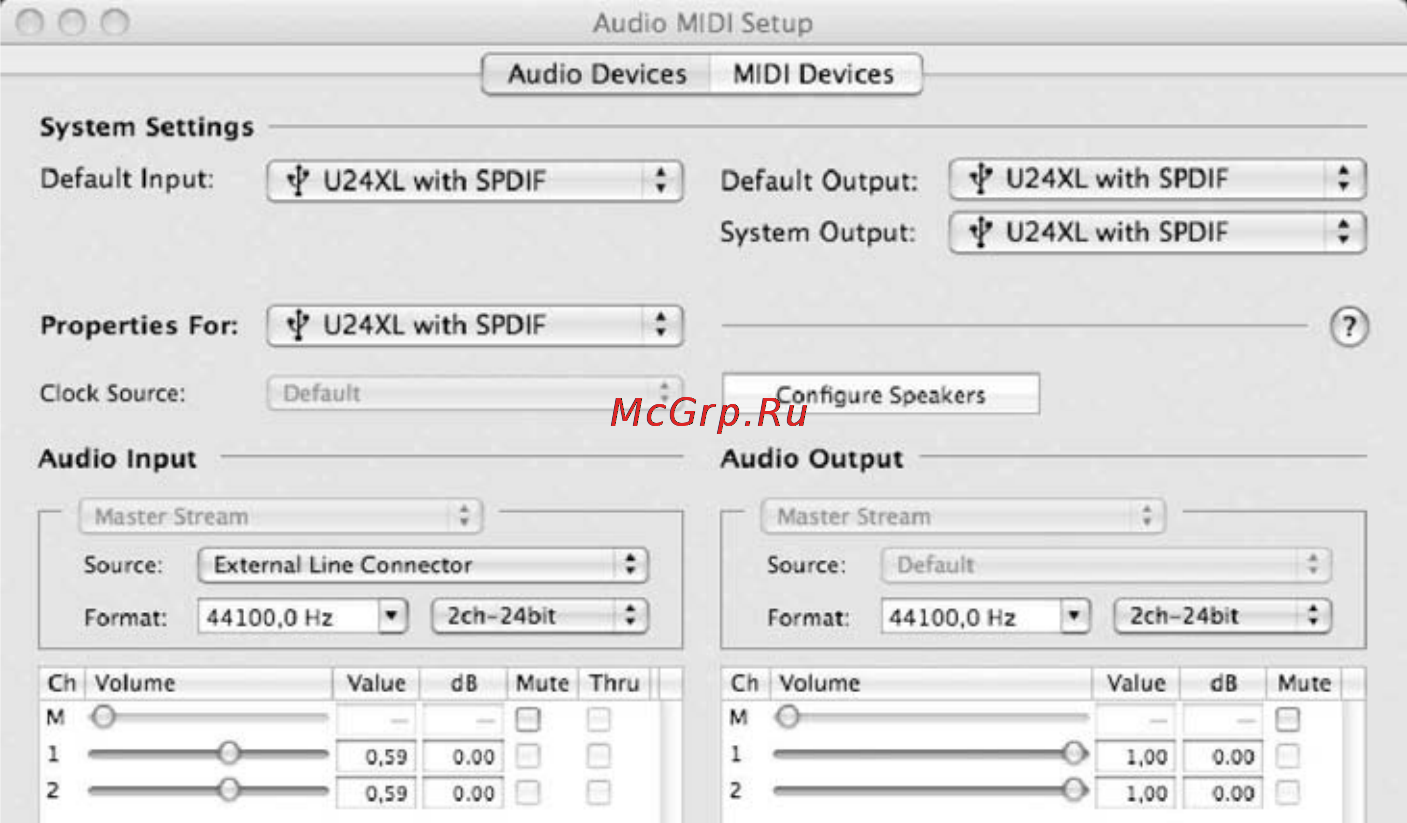
Task: Click Audio Input channel 2 Value field
Action: point(376,793)
